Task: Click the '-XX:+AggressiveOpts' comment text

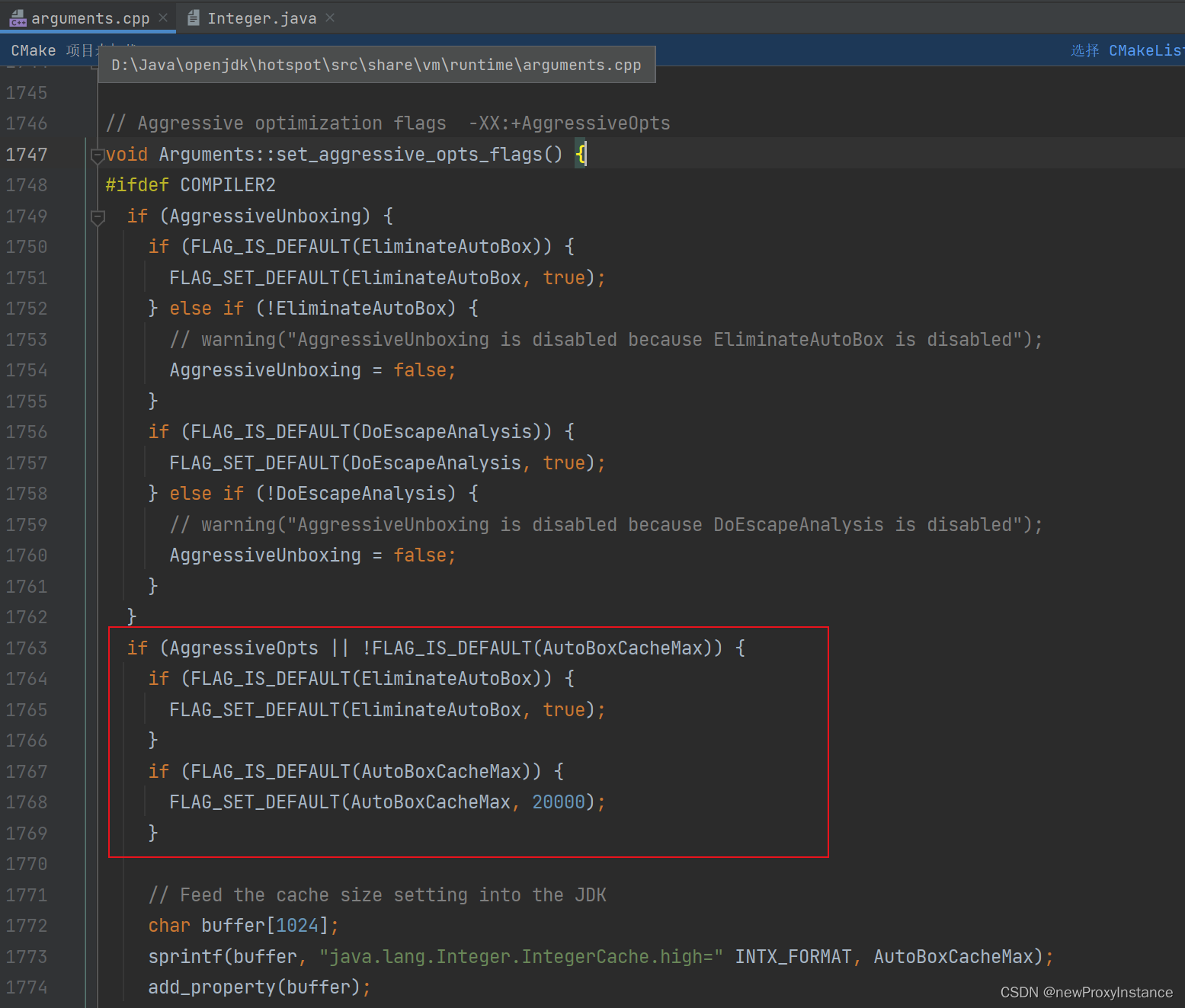Action: [x=569, y=123]
